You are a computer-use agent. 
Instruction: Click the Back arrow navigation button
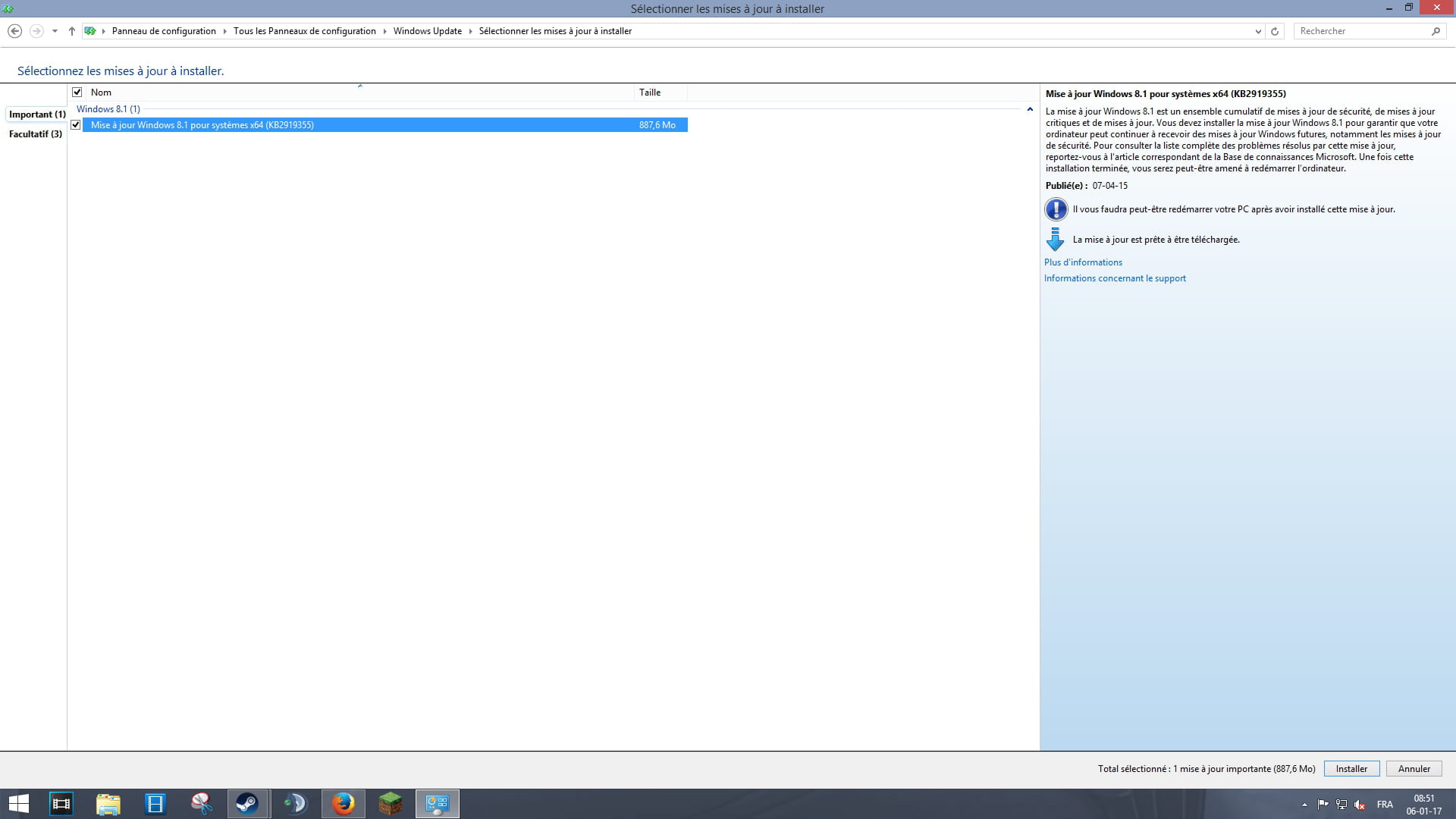coord(14,31)
